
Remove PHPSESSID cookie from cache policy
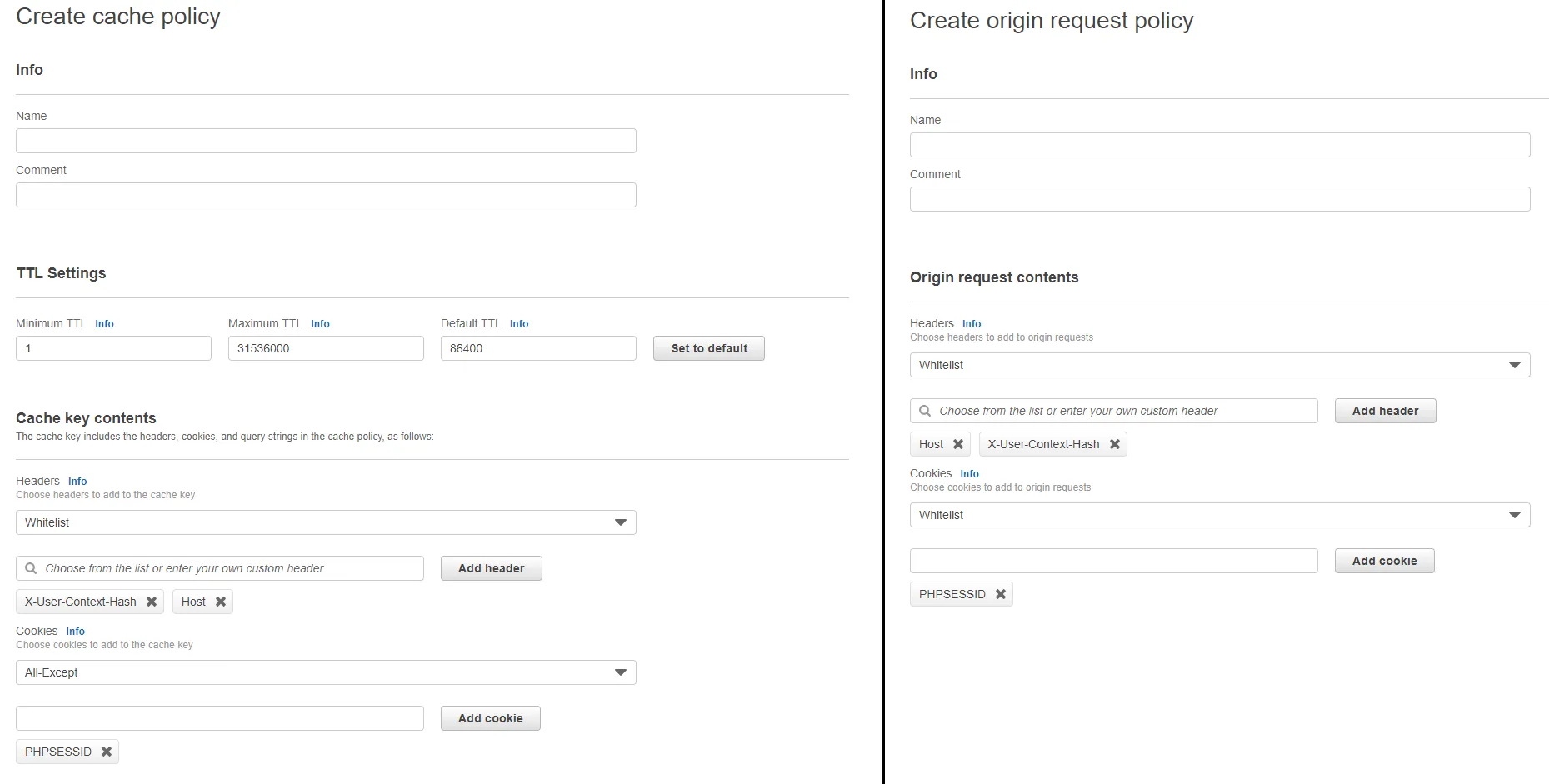point(107,752)
